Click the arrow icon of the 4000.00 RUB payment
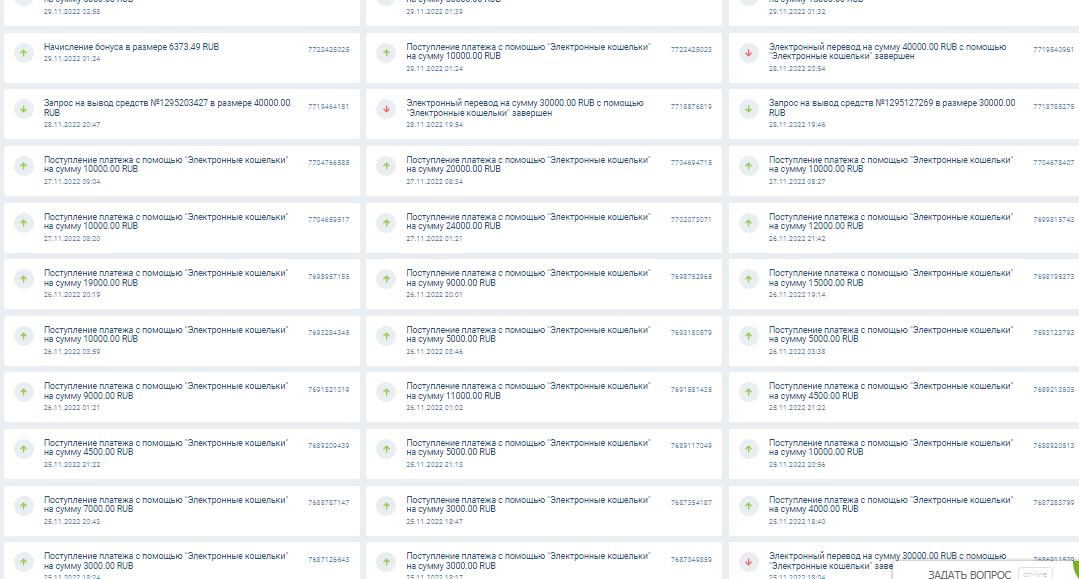 coord(749,506)
